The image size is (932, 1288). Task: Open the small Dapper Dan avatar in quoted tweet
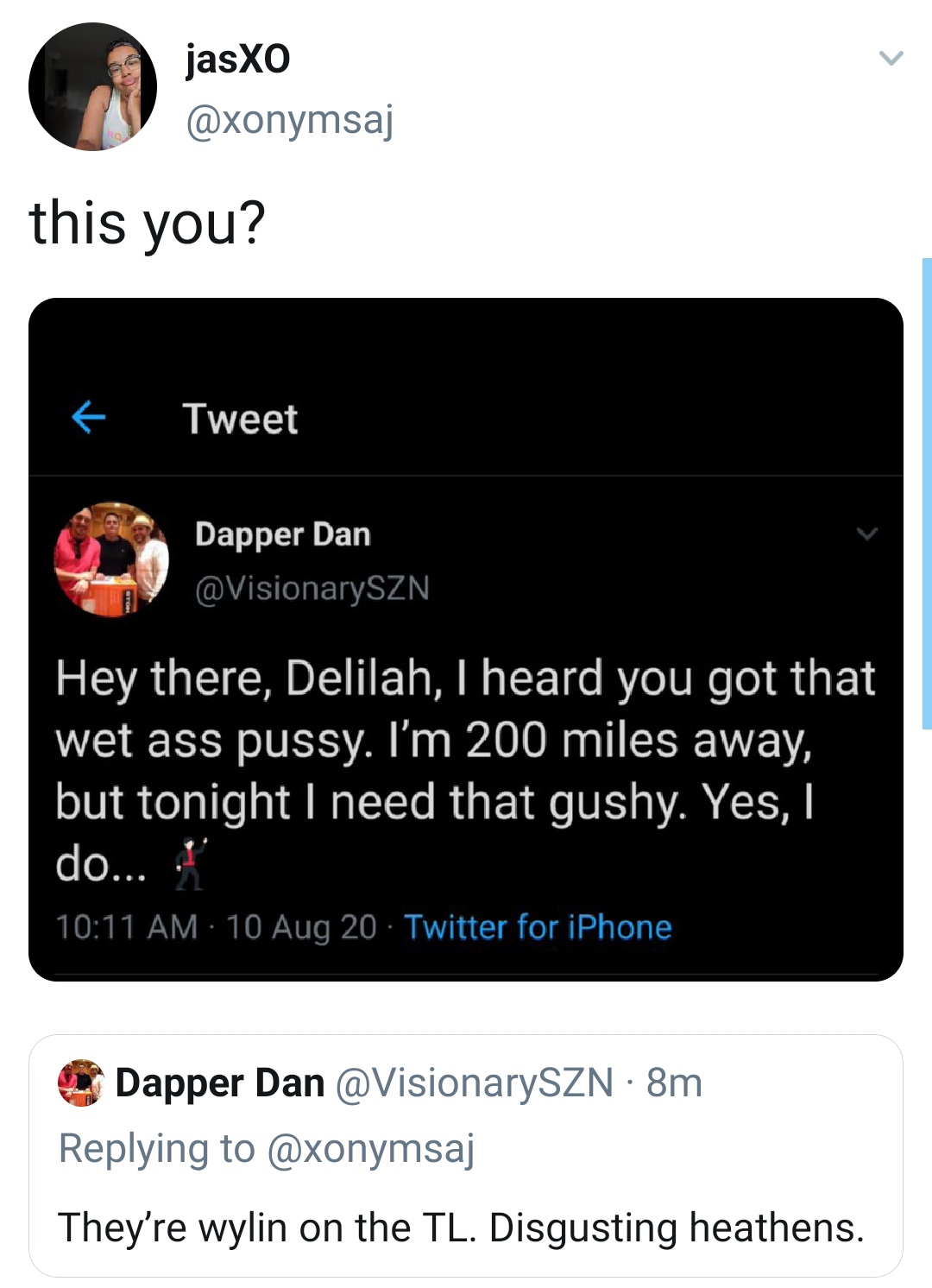click(x=80, y=1083)
